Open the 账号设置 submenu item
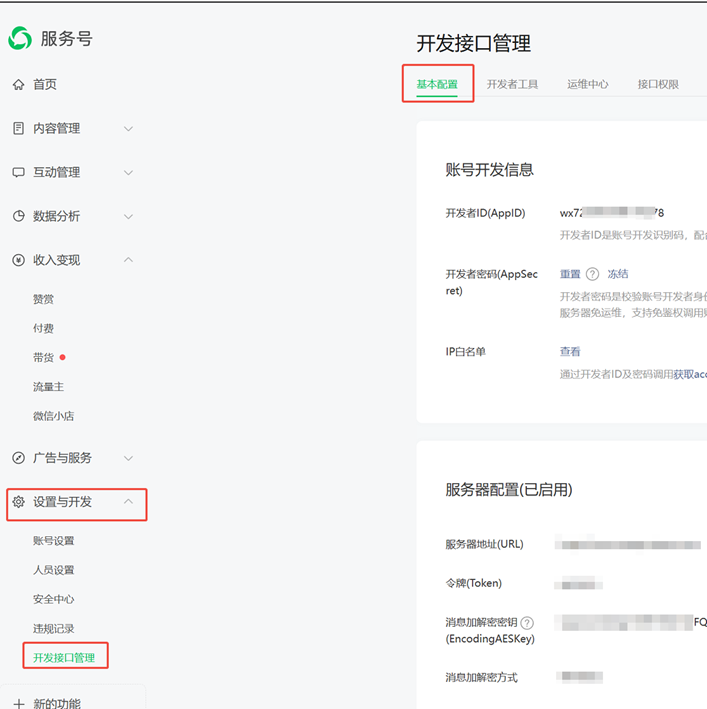 coord(53,541)
